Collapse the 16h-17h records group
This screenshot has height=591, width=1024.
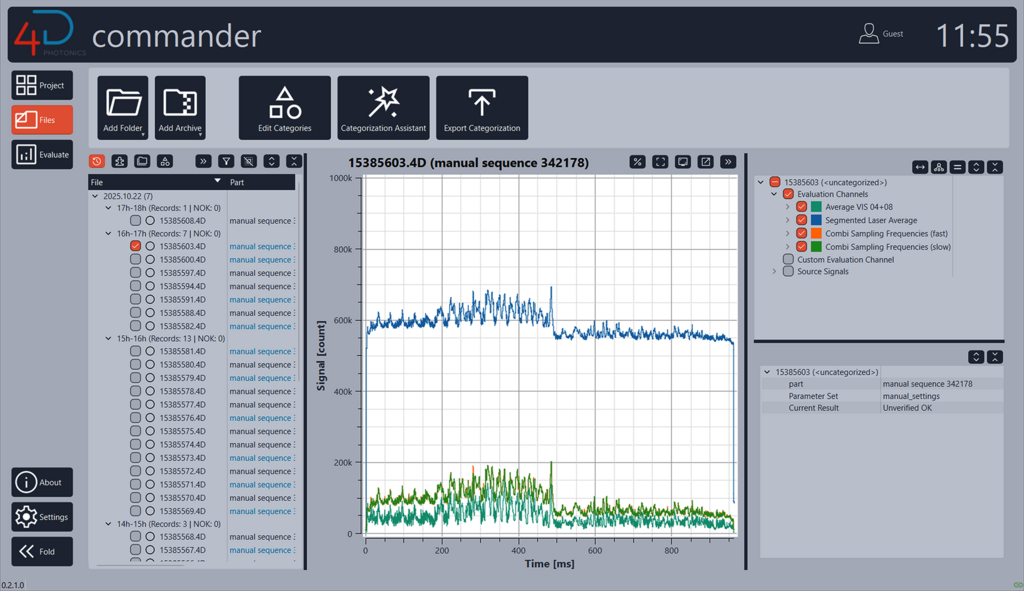coord(108,233)
